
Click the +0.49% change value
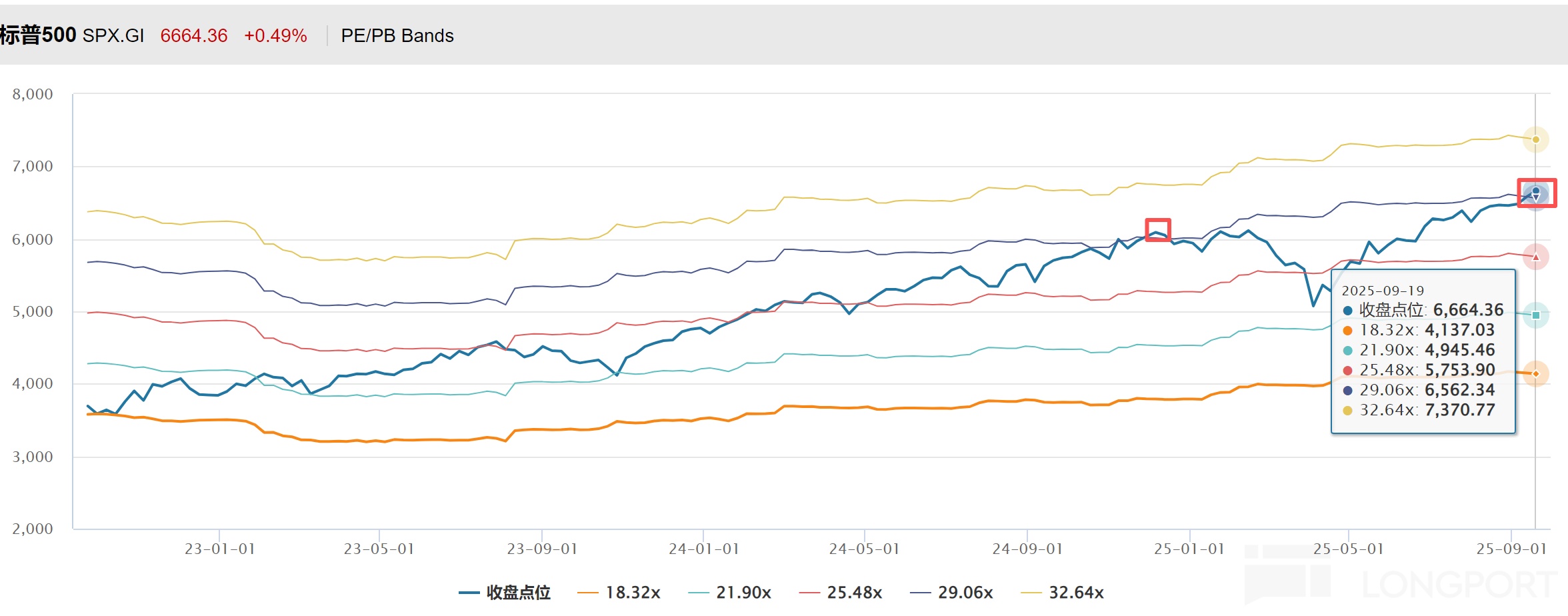click(x=275, y=36)
